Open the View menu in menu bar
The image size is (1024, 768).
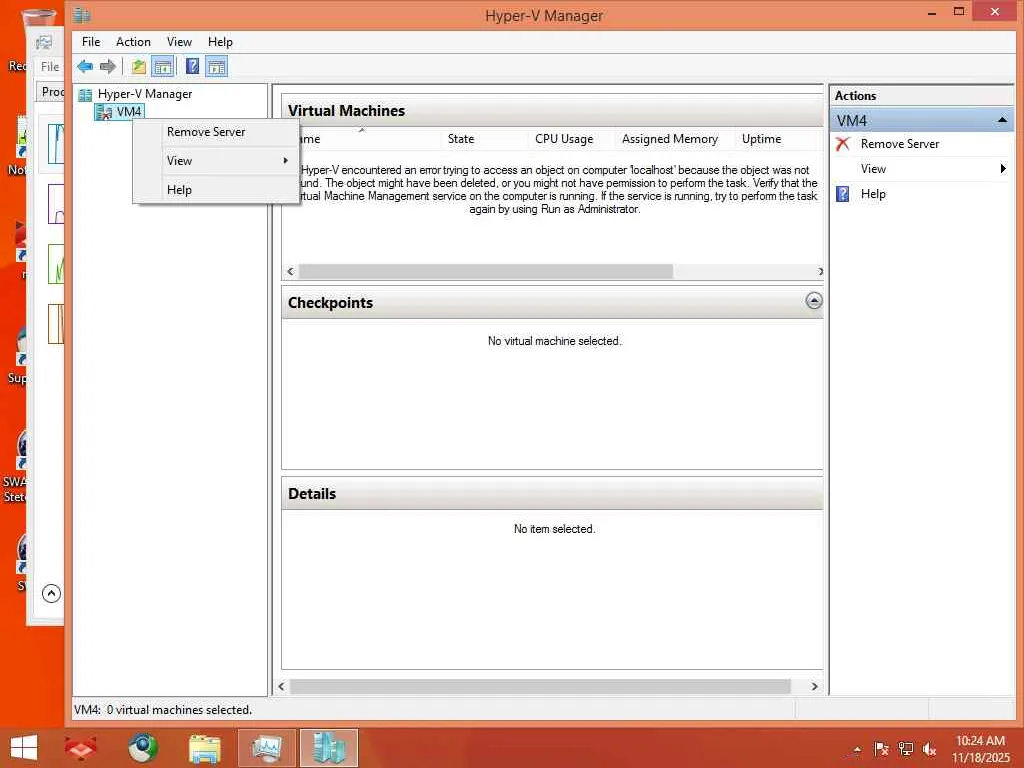[x=179, y=42]
